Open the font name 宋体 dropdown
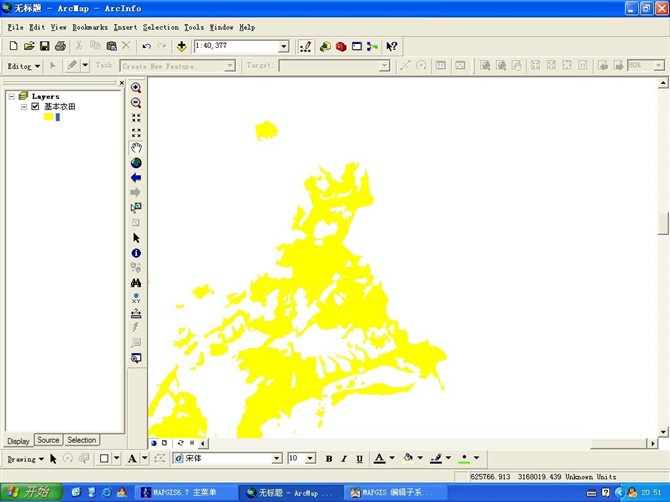Screen dimensions: 670x502 [277, 458]
